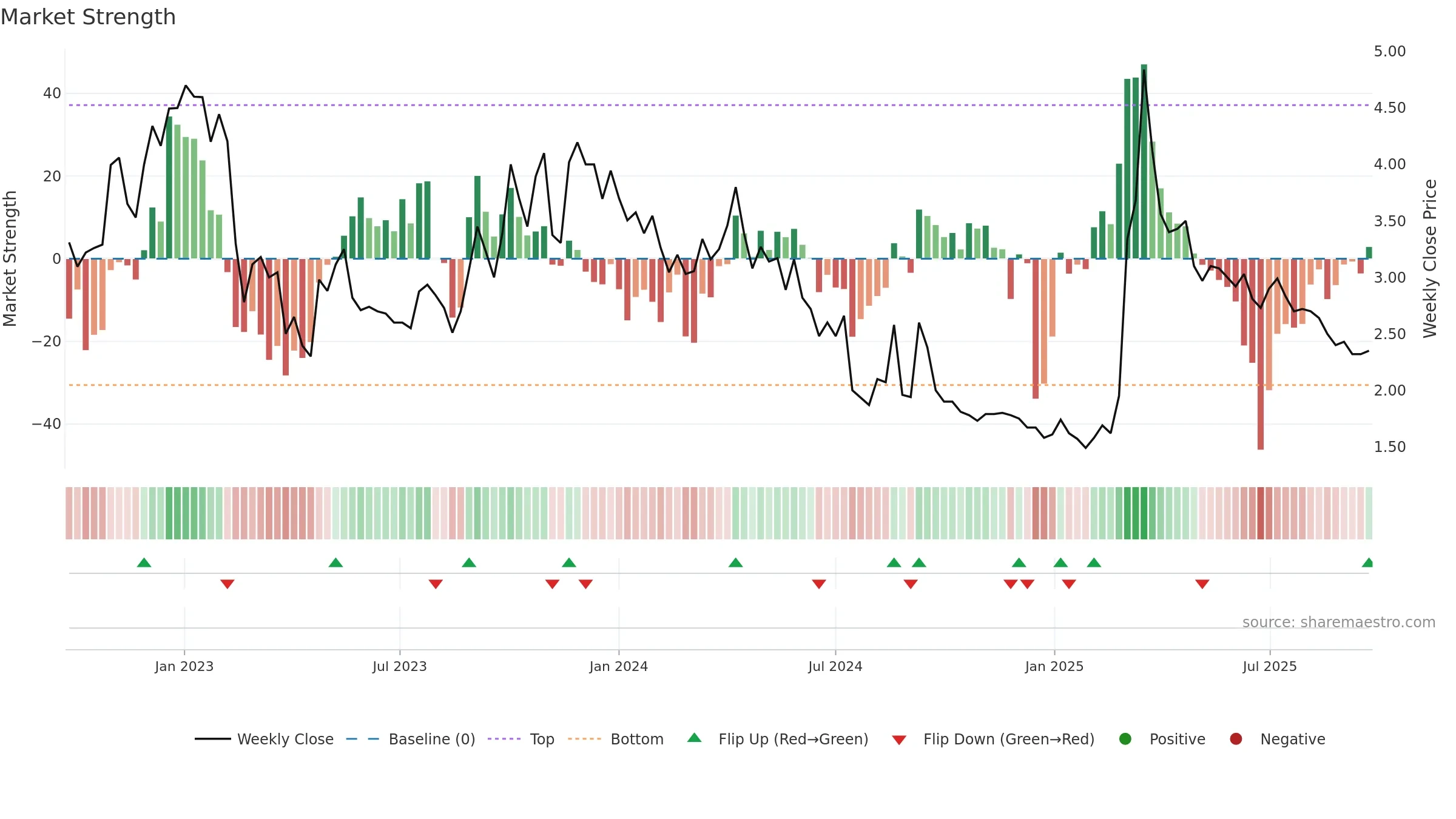
Task: Click the tallest green bar in early 2025
Action: pyautogui.click(x=1144, y=161)
